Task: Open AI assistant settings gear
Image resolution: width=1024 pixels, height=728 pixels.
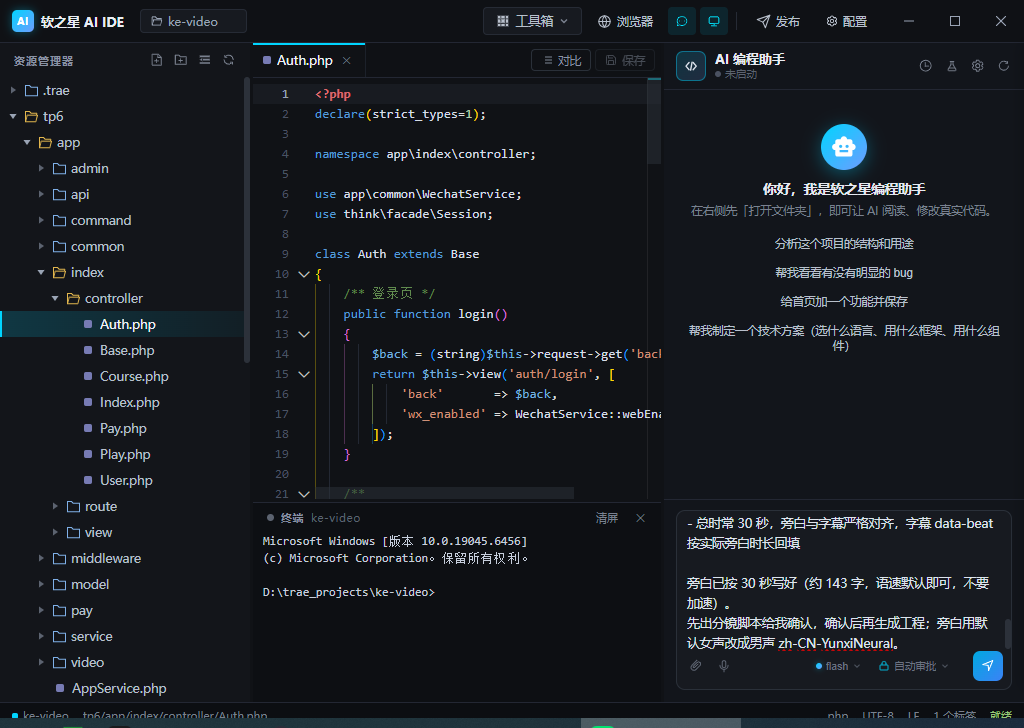Action: click(978, 66)
